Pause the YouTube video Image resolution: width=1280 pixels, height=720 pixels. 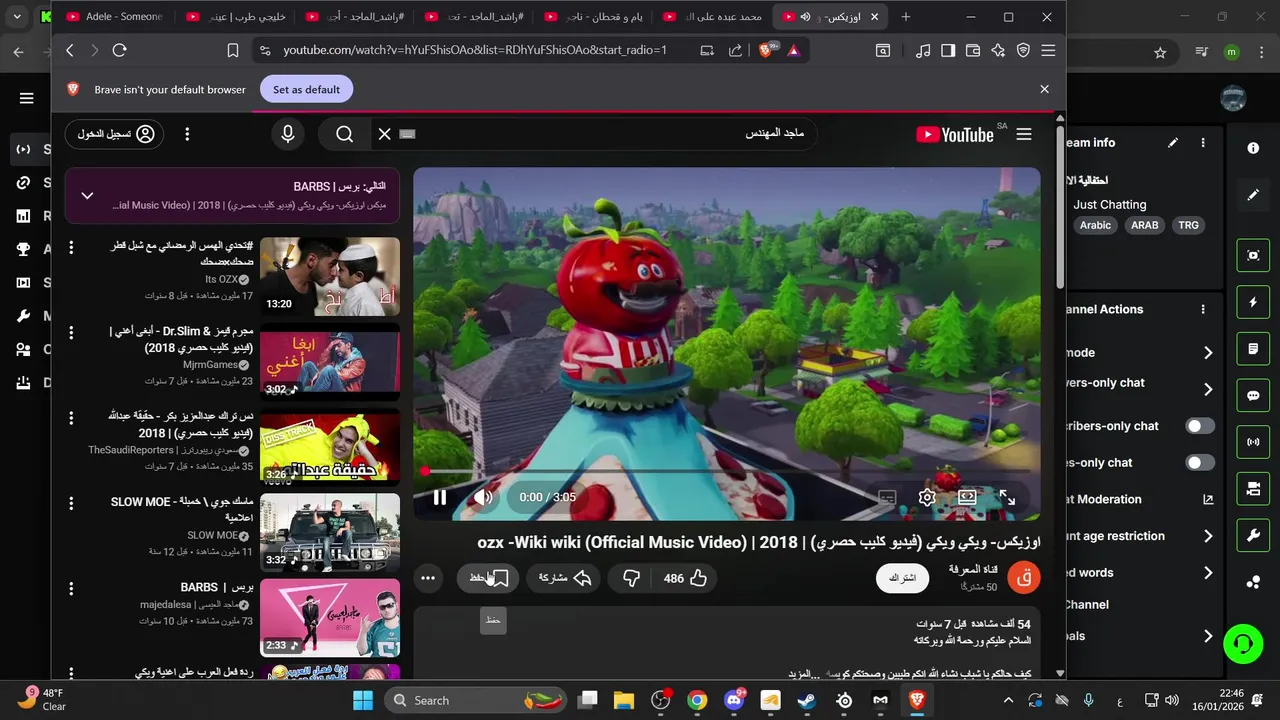pyautogui.click(x=440, y=497)
